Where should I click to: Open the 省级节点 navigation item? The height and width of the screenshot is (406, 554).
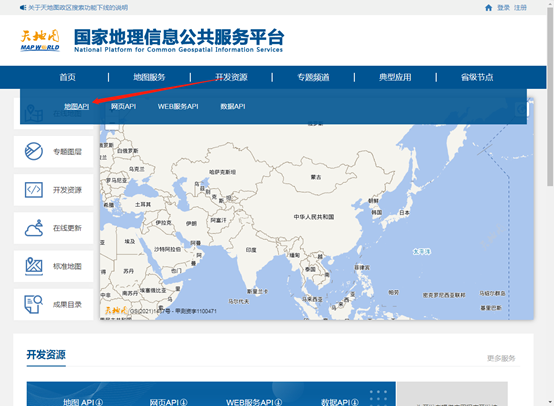(477, 77)
